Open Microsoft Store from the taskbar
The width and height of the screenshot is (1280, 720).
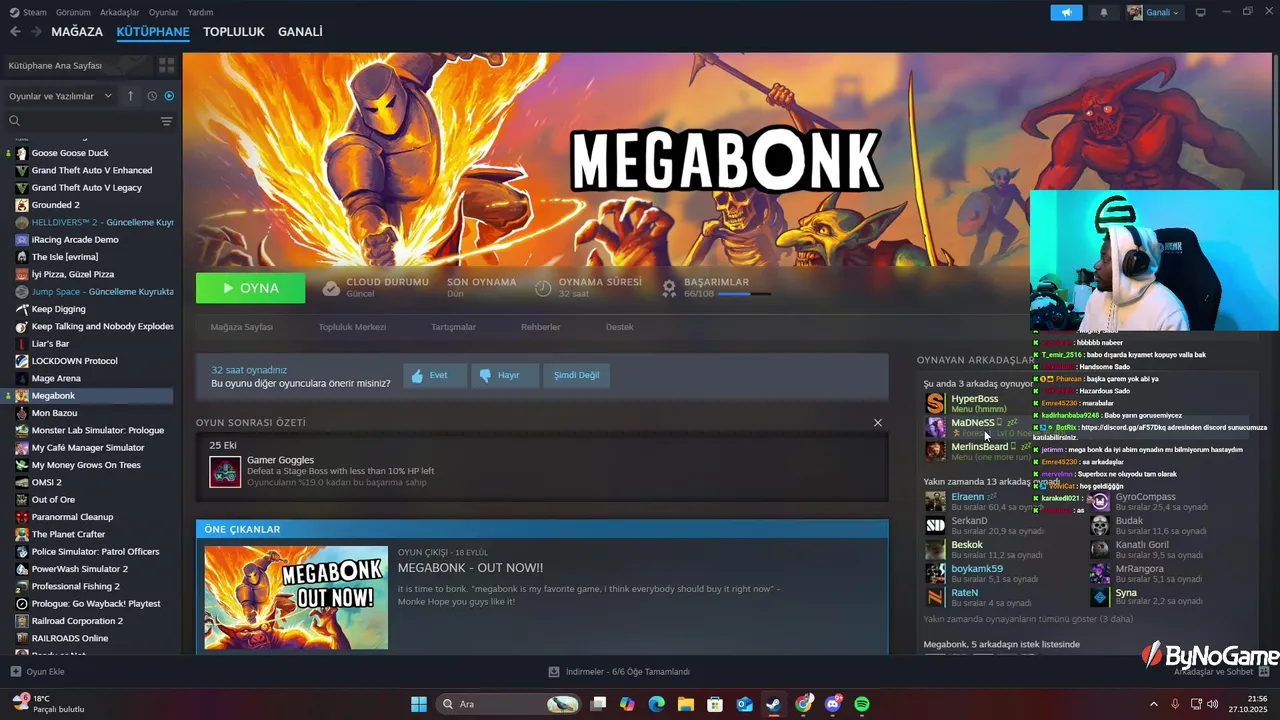[x=715, y=704]
